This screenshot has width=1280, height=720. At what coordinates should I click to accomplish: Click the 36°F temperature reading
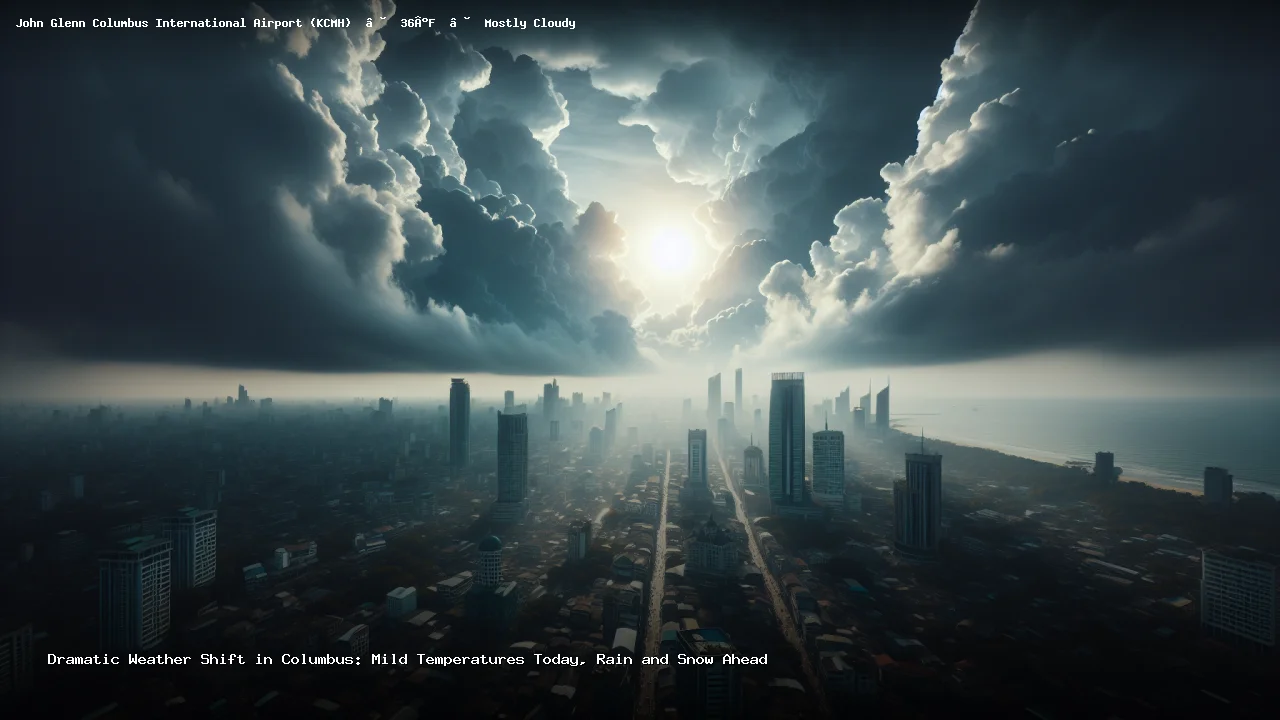pos(417,23)
